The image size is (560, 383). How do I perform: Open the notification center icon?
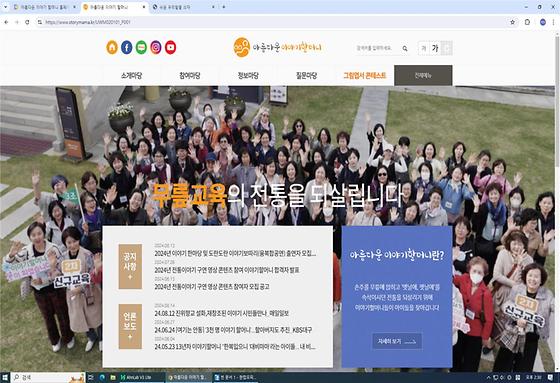550,377
